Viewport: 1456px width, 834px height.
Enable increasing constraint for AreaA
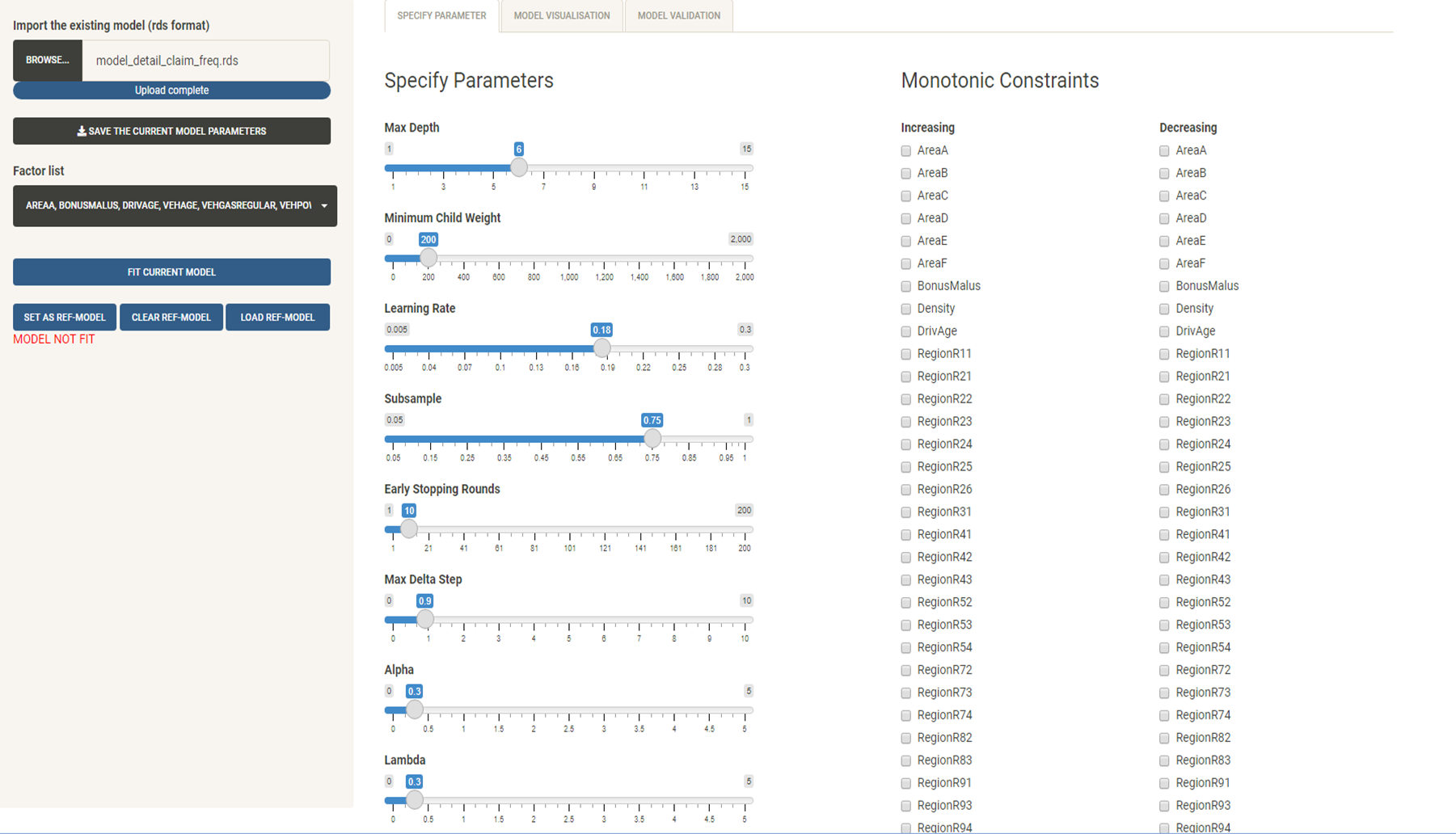905,150
